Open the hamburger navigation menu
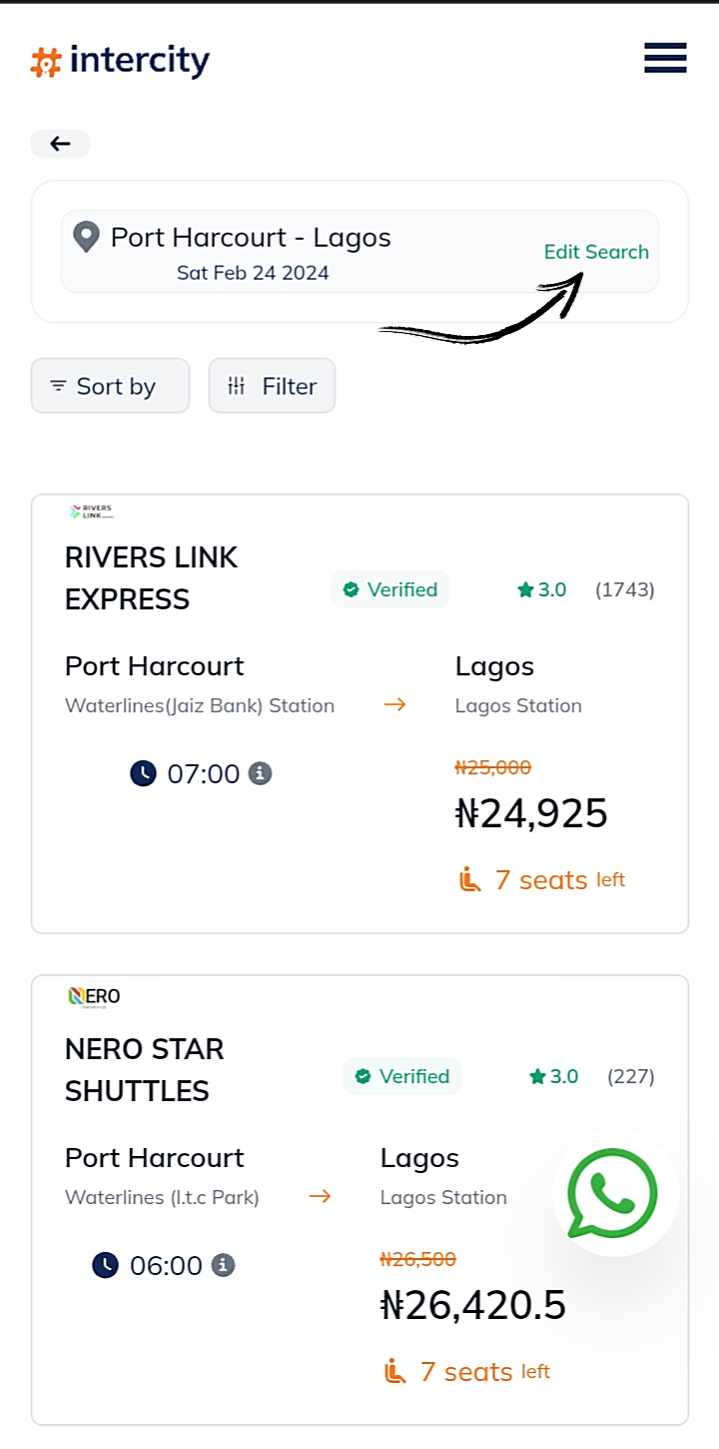 (665, 58)
